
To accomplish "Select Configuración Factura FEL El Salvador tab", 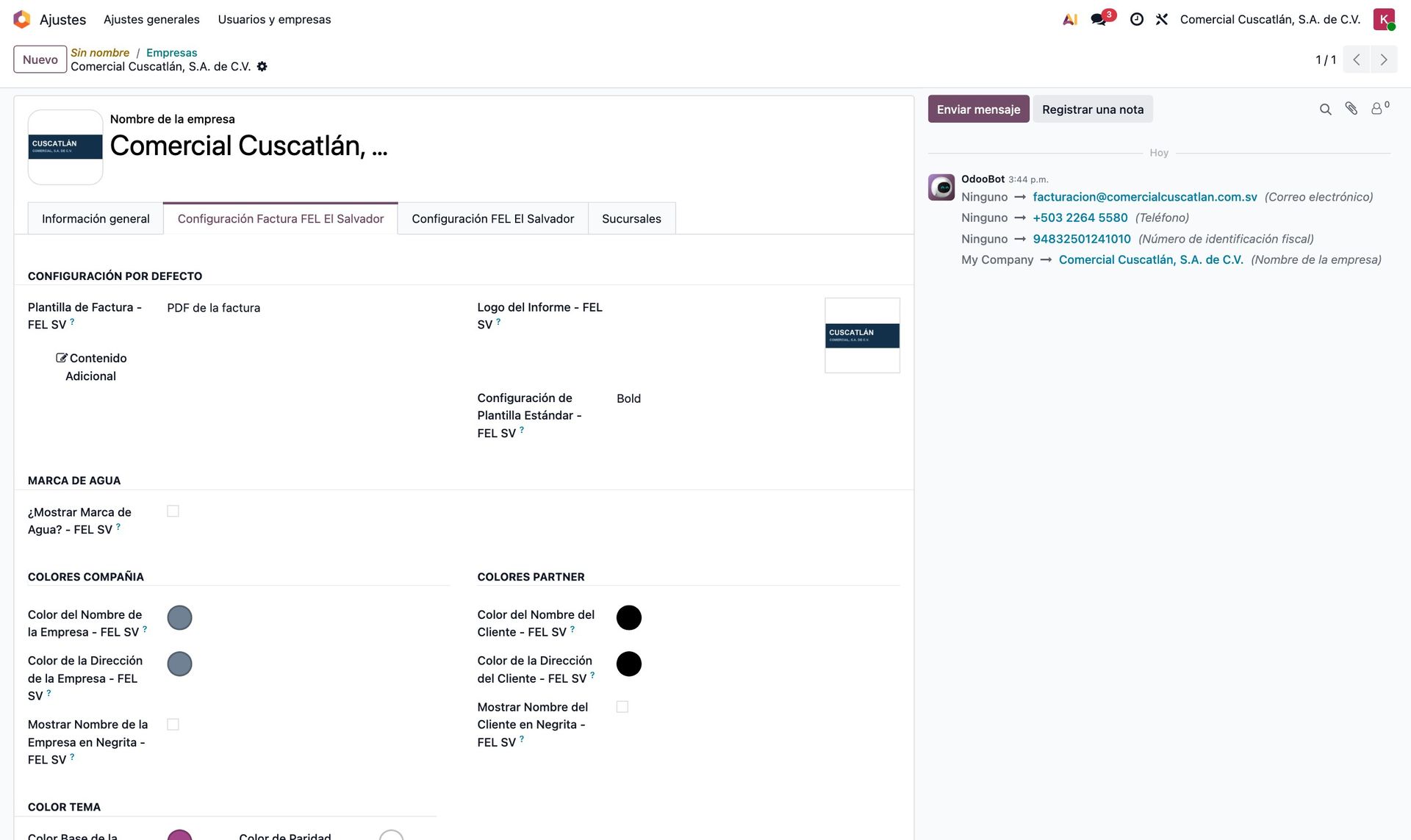I will [281, 218].
